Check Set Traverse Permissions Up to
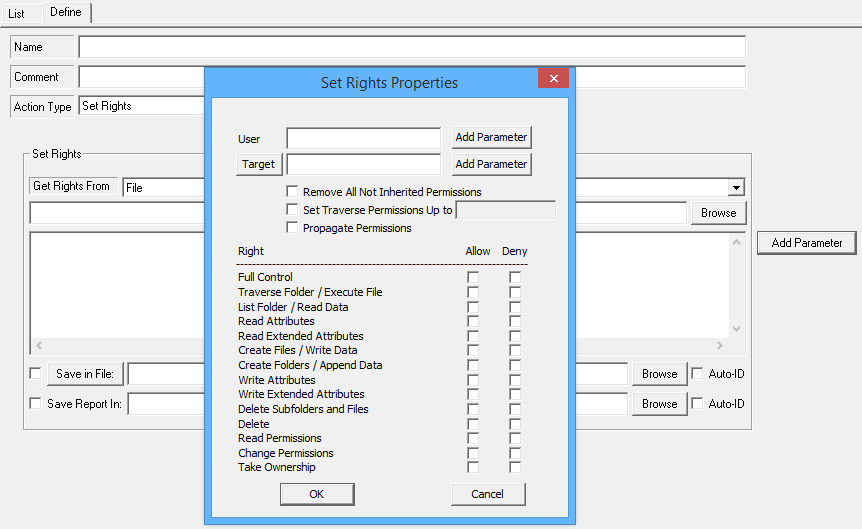 [x=292, y=210]
